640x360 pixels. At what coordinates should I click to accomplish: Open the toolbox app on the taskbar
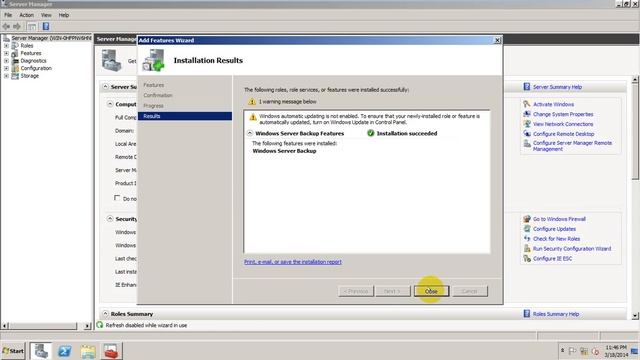pyautogui.click(x=111, y=351)
